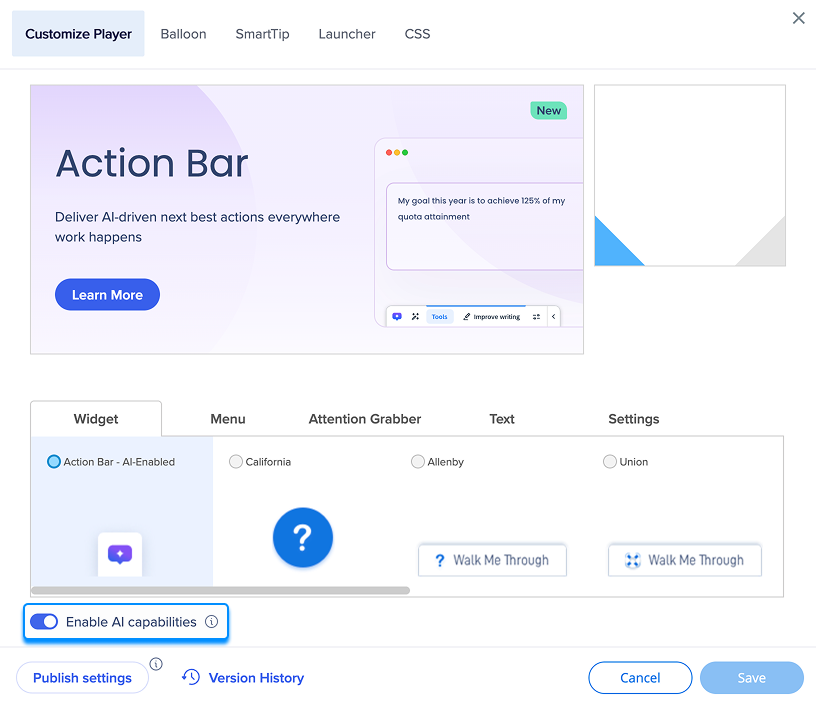
Task: Click the info icon beside Enable AI capabilities
Action: pyautogui.click(x=211, y=622)
